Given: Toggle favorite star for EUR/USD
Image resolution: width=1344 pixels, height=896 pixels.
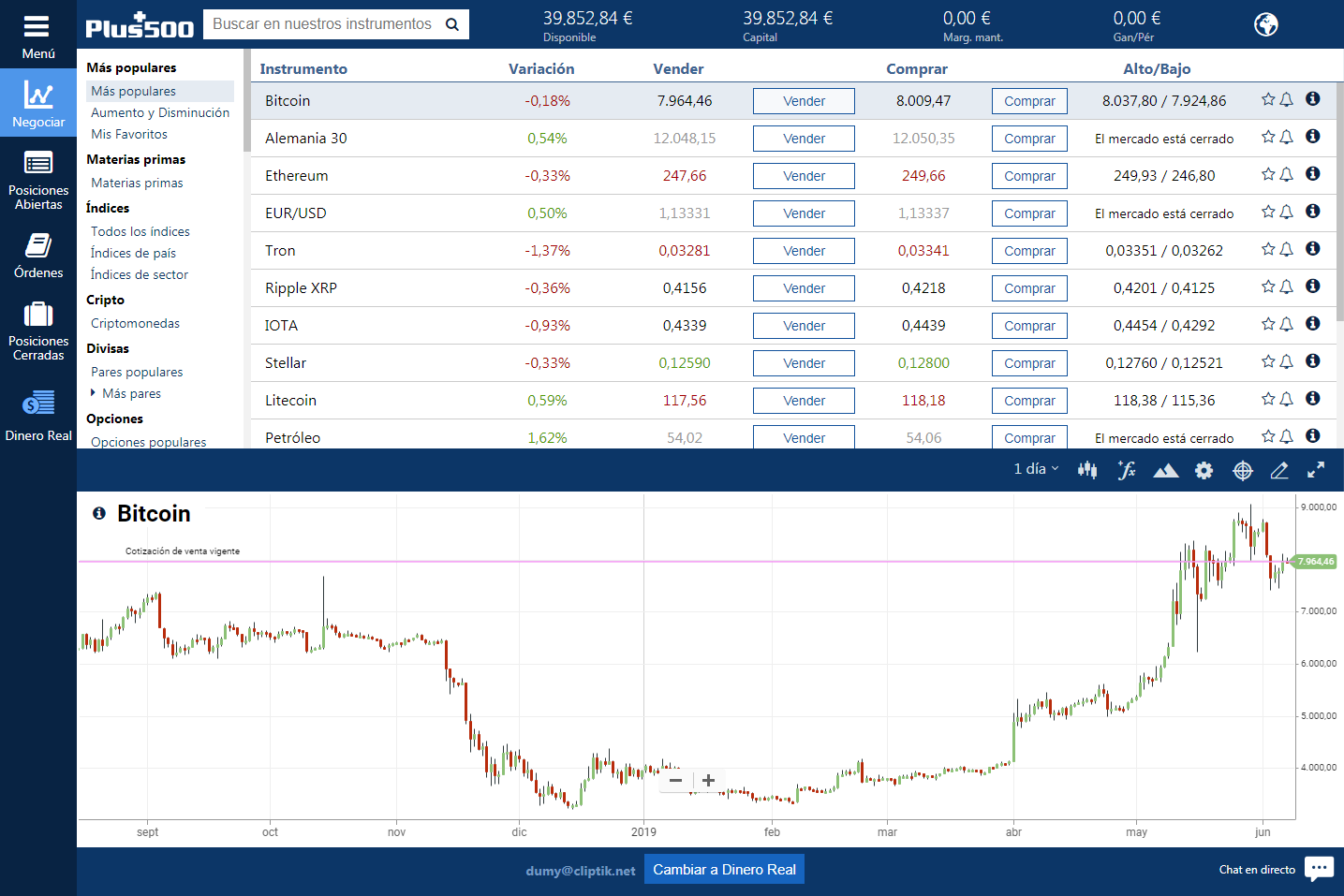Looking at the screenshot, I should point(1268,212).
